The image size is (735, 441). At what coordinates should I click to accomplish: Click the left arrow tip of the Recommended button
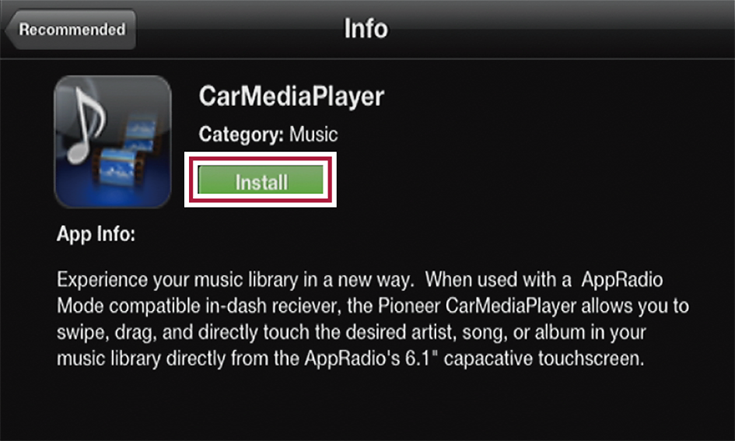pos(10,30)
